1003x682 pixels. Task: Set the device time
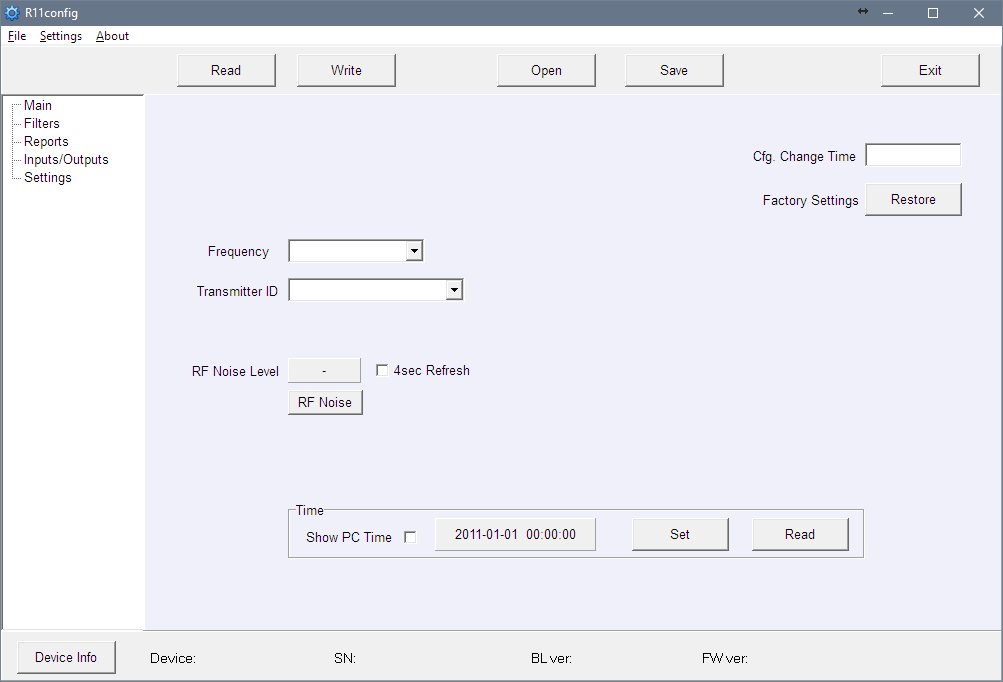[680, 534]
